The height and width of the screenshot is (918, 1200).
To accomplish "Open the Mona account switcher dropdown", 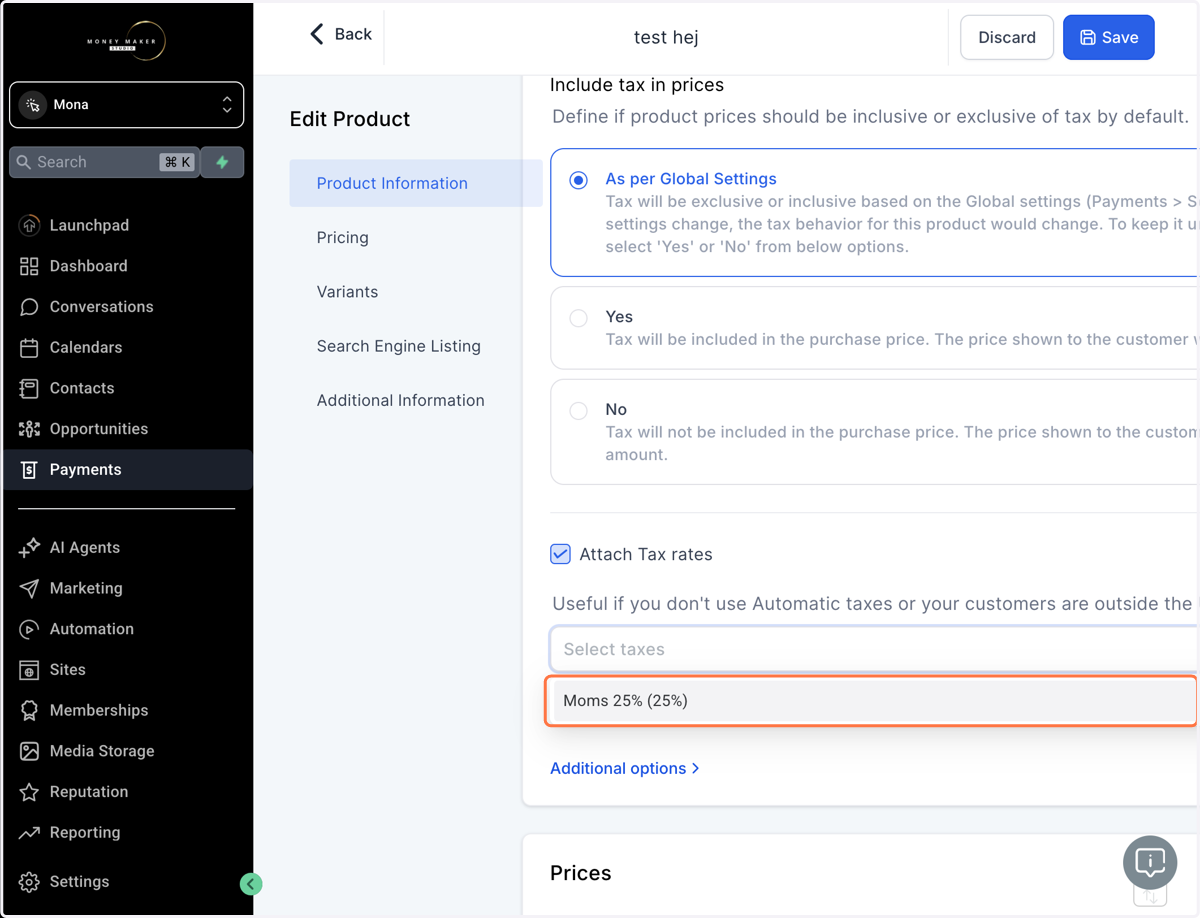I will coord(126,105).
